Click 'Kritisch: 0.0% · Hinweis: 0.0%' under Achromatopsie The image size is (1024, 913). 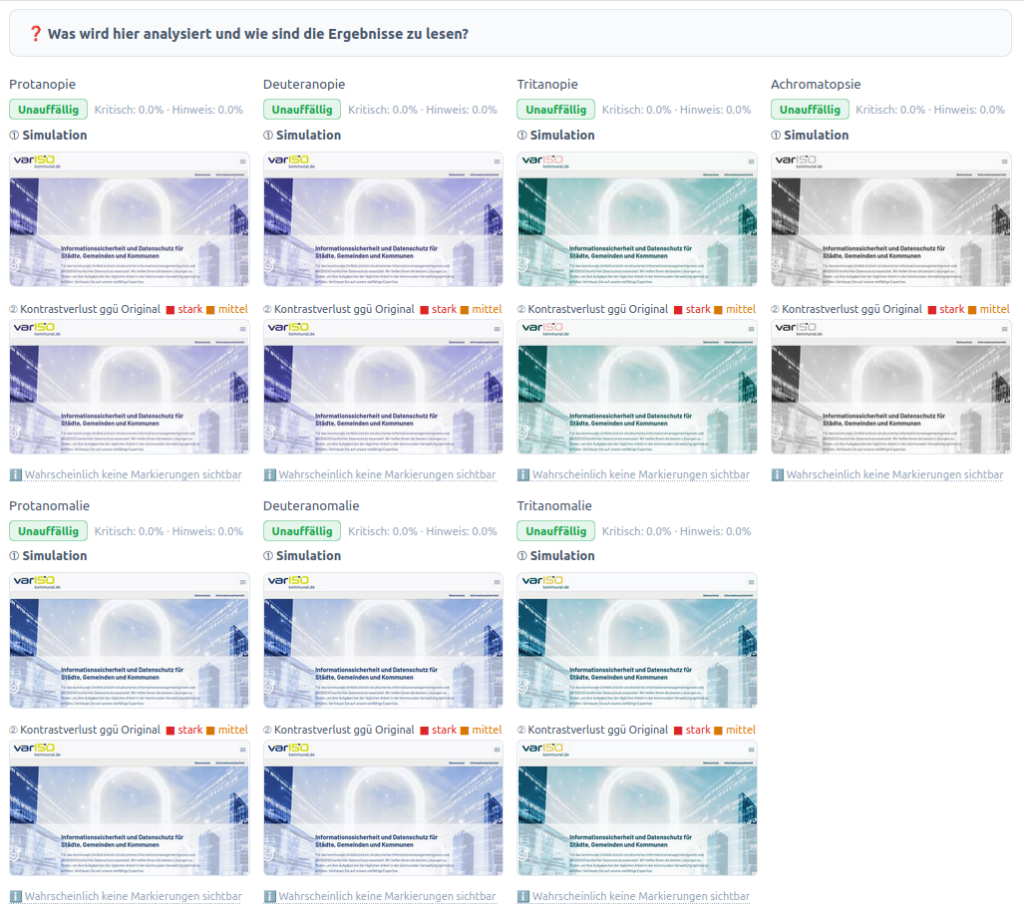pos(930,110)
